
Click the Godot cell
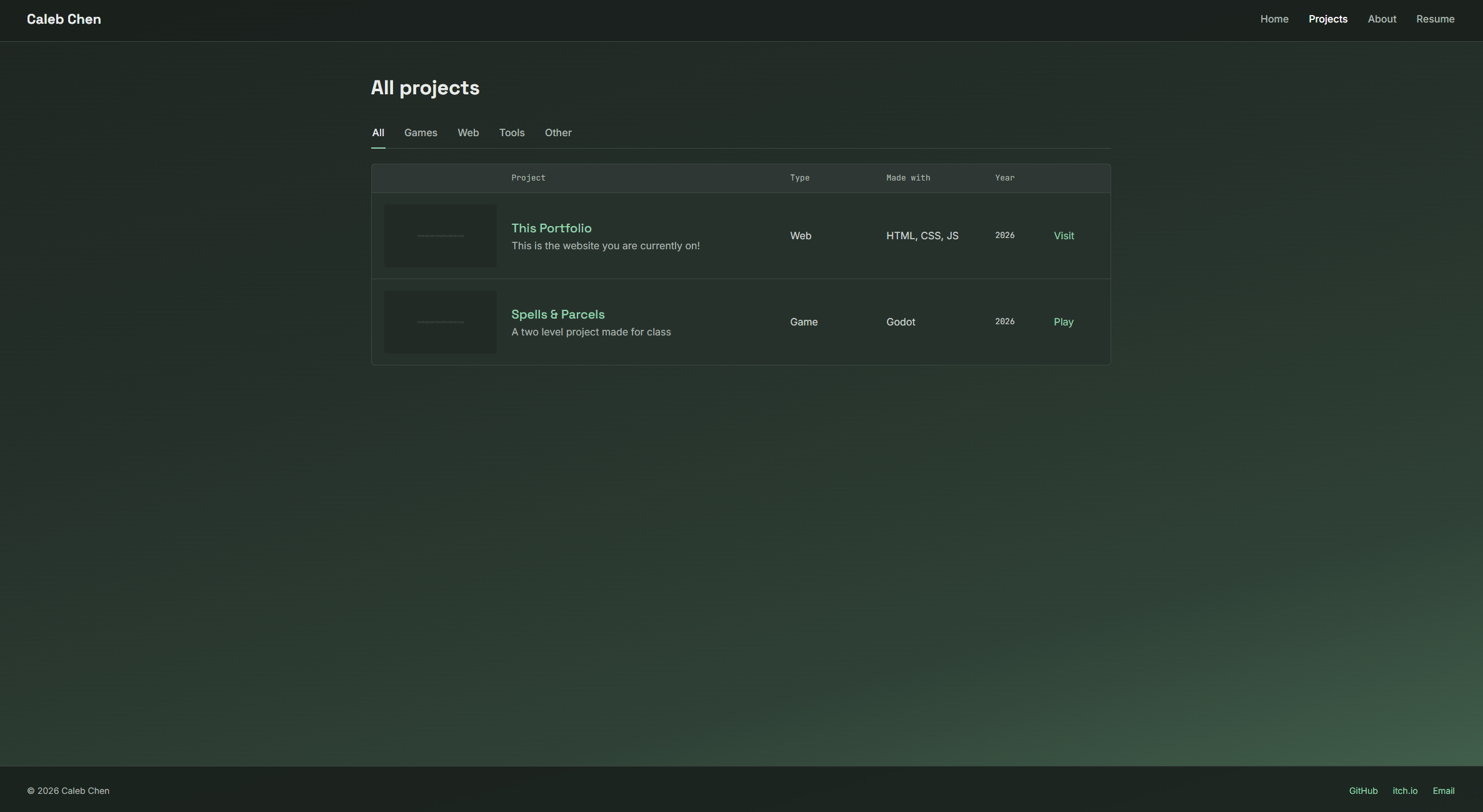click(901, 322)
